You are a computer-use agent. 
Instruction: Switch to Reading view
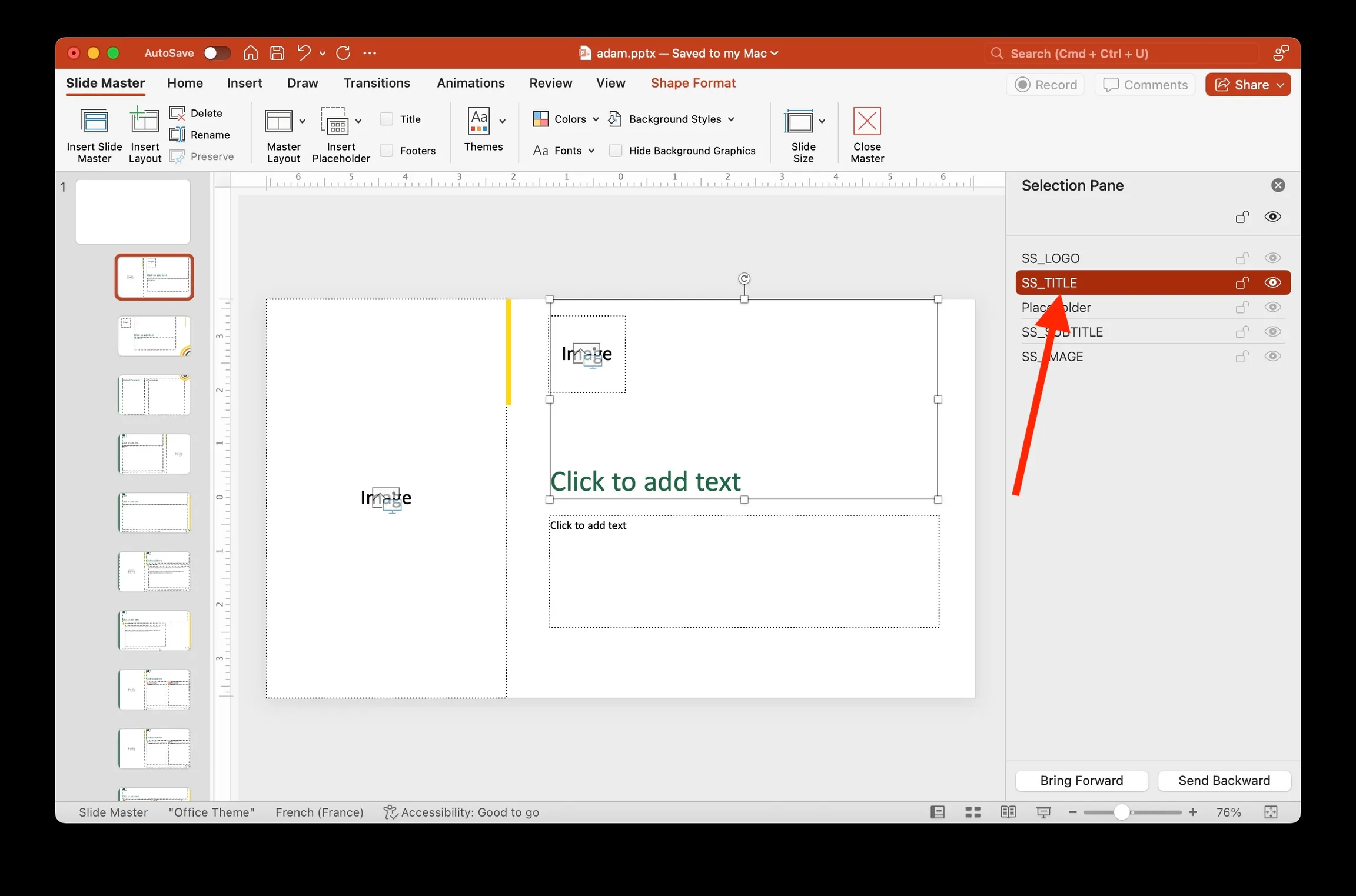click(1008, 812)
